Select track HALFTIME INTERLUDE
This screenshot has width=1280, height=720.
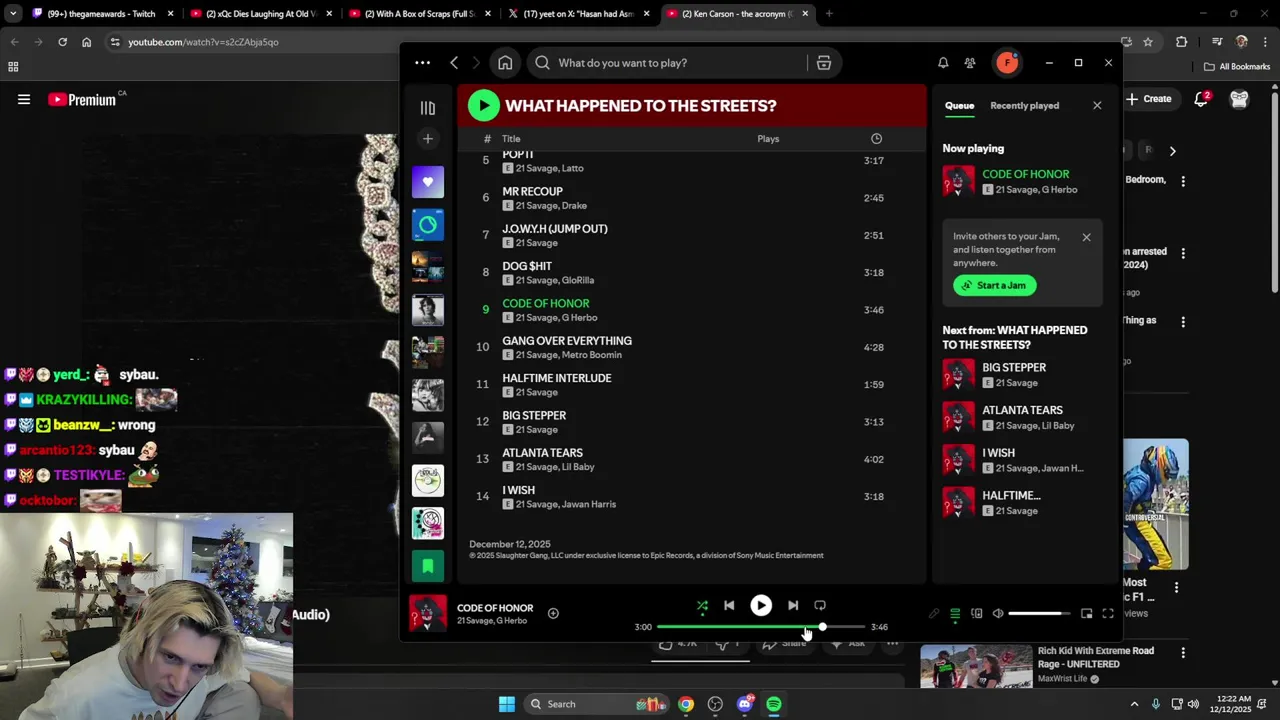(557, 378)
